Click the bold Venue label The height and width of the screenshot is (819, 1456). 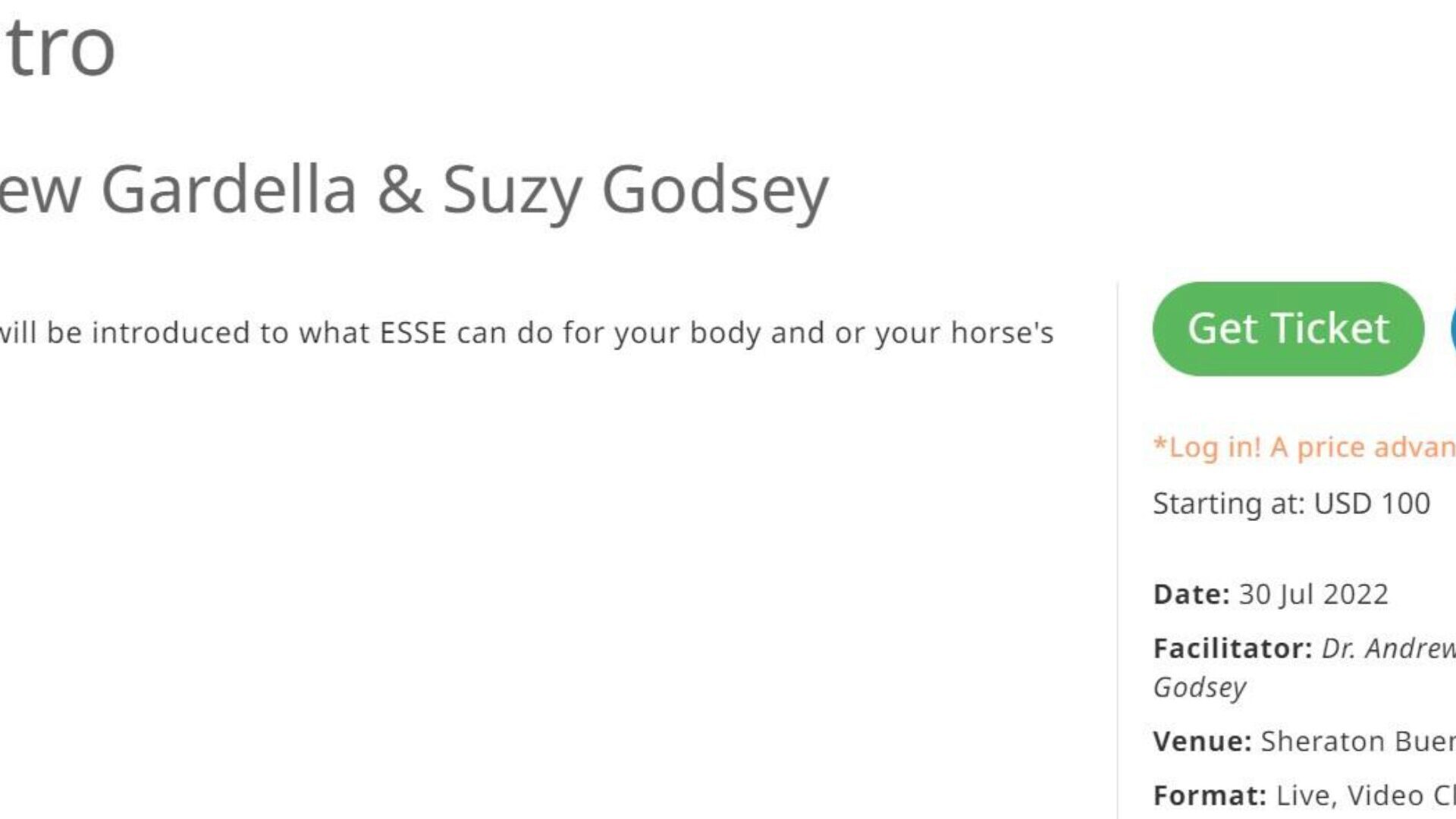(1202, 741)
